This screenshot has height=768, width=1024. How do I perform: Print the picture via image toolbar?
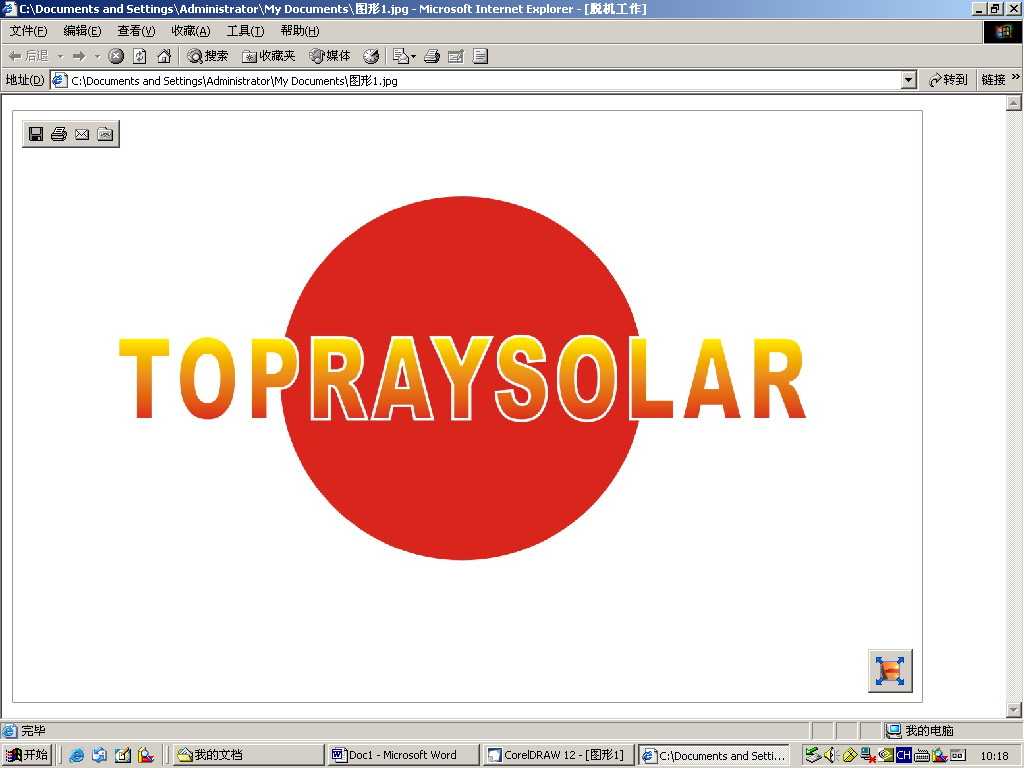pos(59,134)
